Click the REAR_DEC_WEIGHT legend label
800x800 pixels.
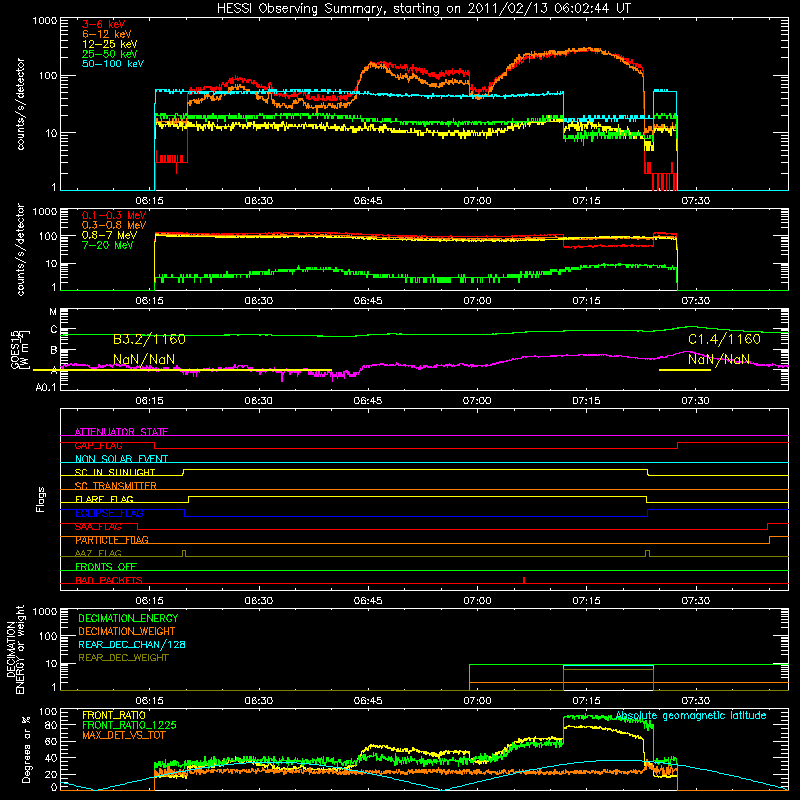[x=123, y=658]
